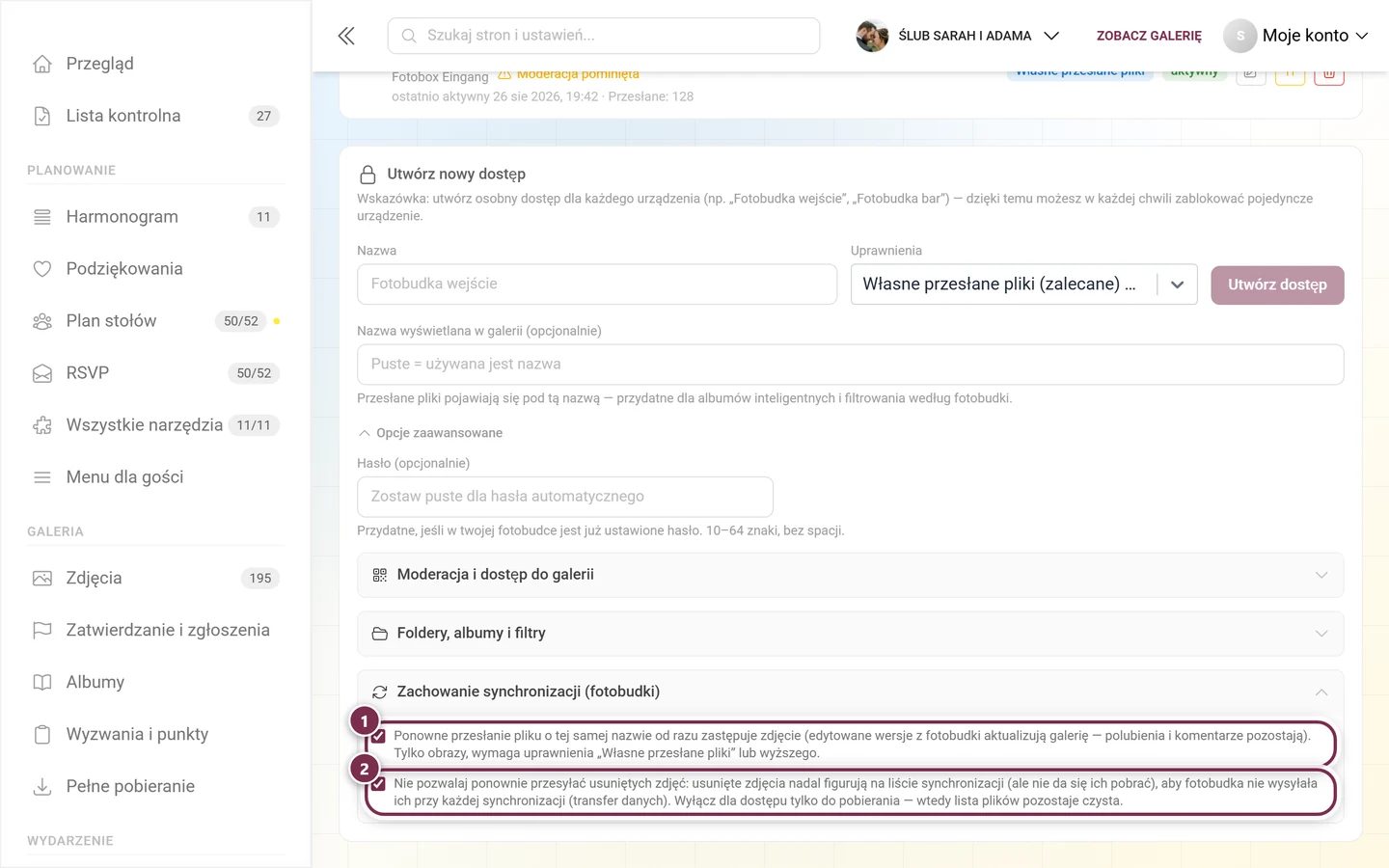Viewport: 1389px width, 868px height.
Task: Click the Zobacz galerię link
Action: coord(1149,36)
